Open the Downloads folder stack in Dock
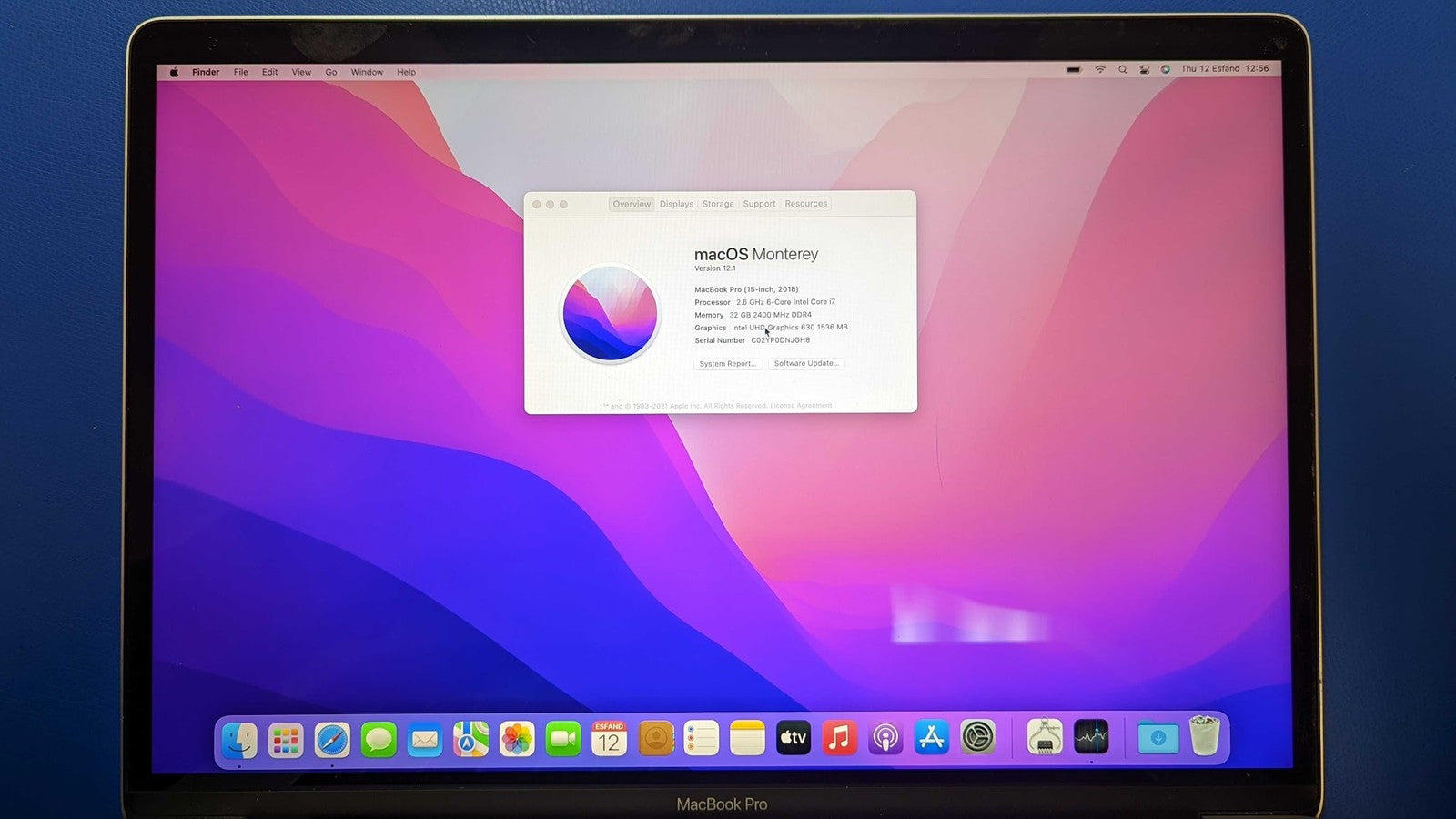Image resolution: width=1456 pixels, height=819 pixels. point(1158,737)
